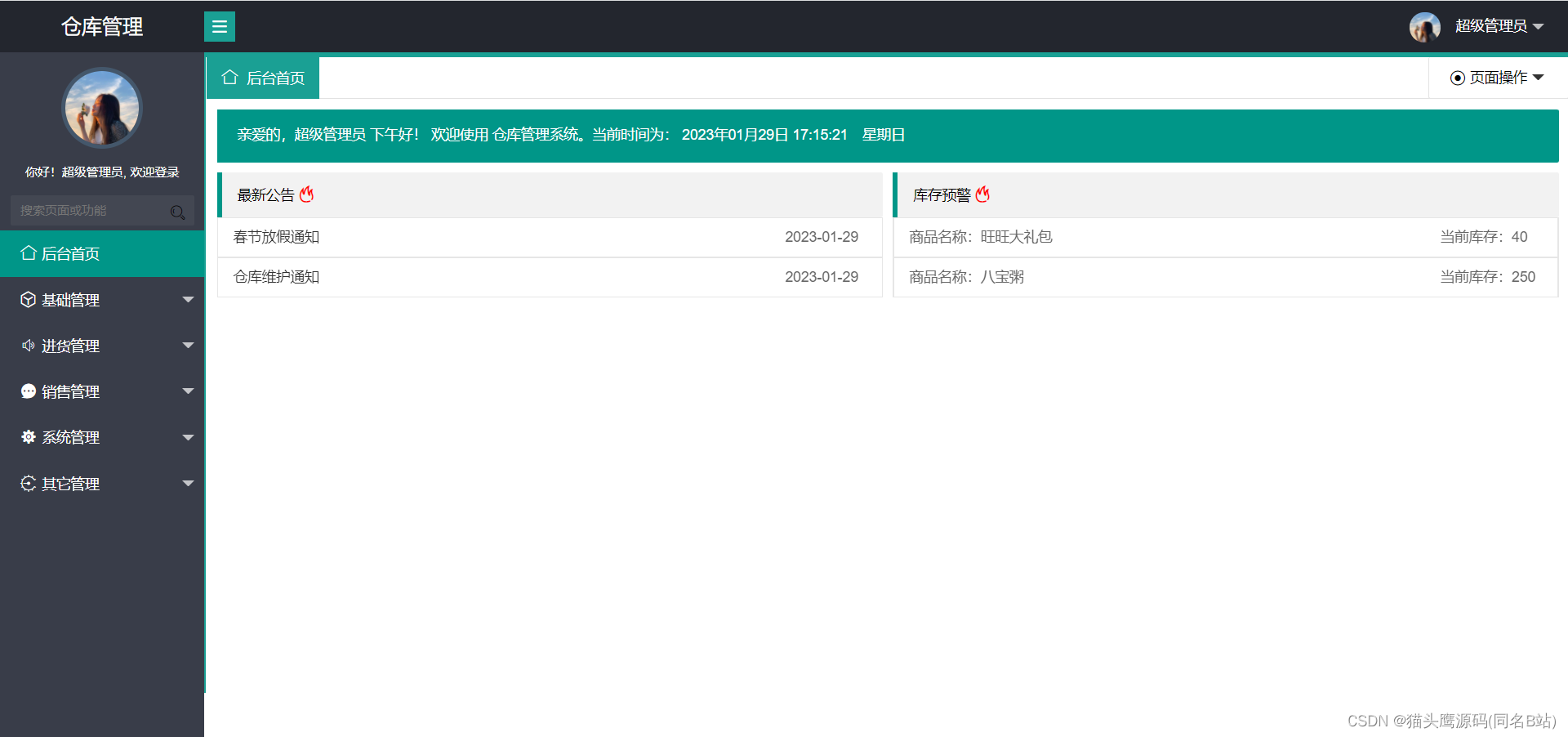Open the 基础管理 sidebar menu item
The image size is (1568, 737).
coord(102,300)
